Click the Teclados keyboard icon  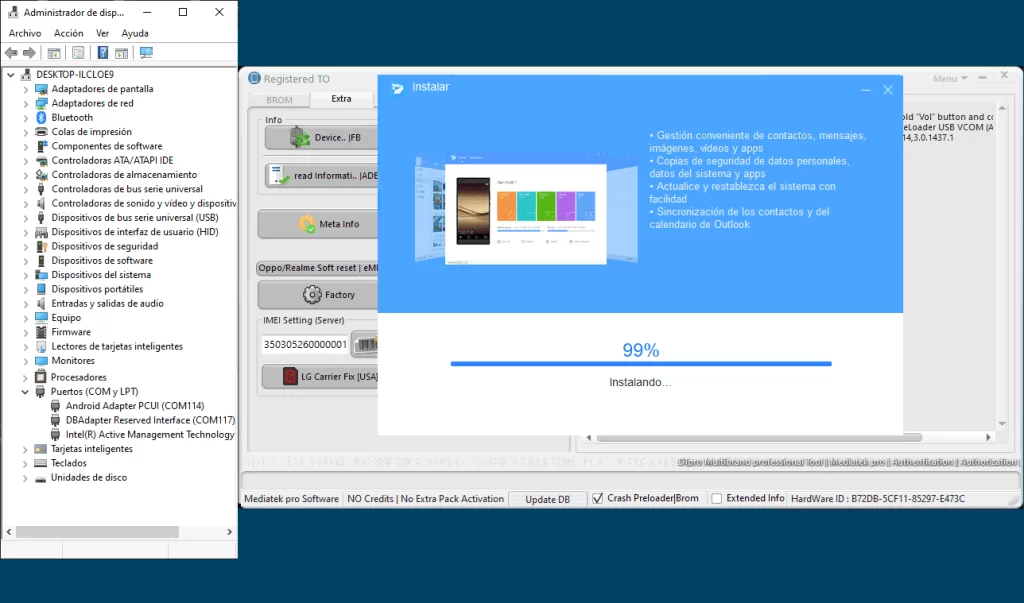pyautogui.click(x=40, y=463)
